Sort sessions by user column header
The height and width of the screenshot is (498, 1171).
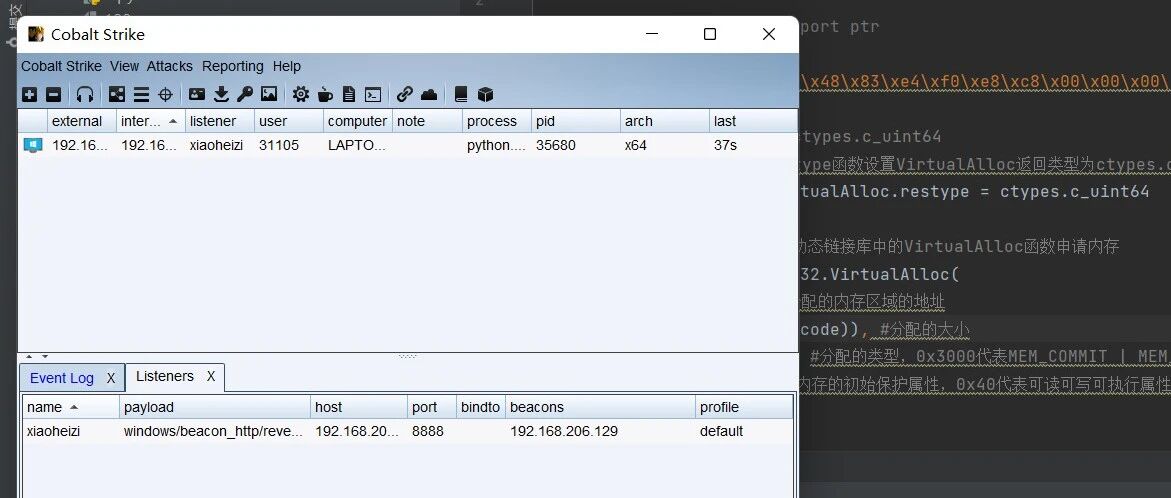(288, 121)
